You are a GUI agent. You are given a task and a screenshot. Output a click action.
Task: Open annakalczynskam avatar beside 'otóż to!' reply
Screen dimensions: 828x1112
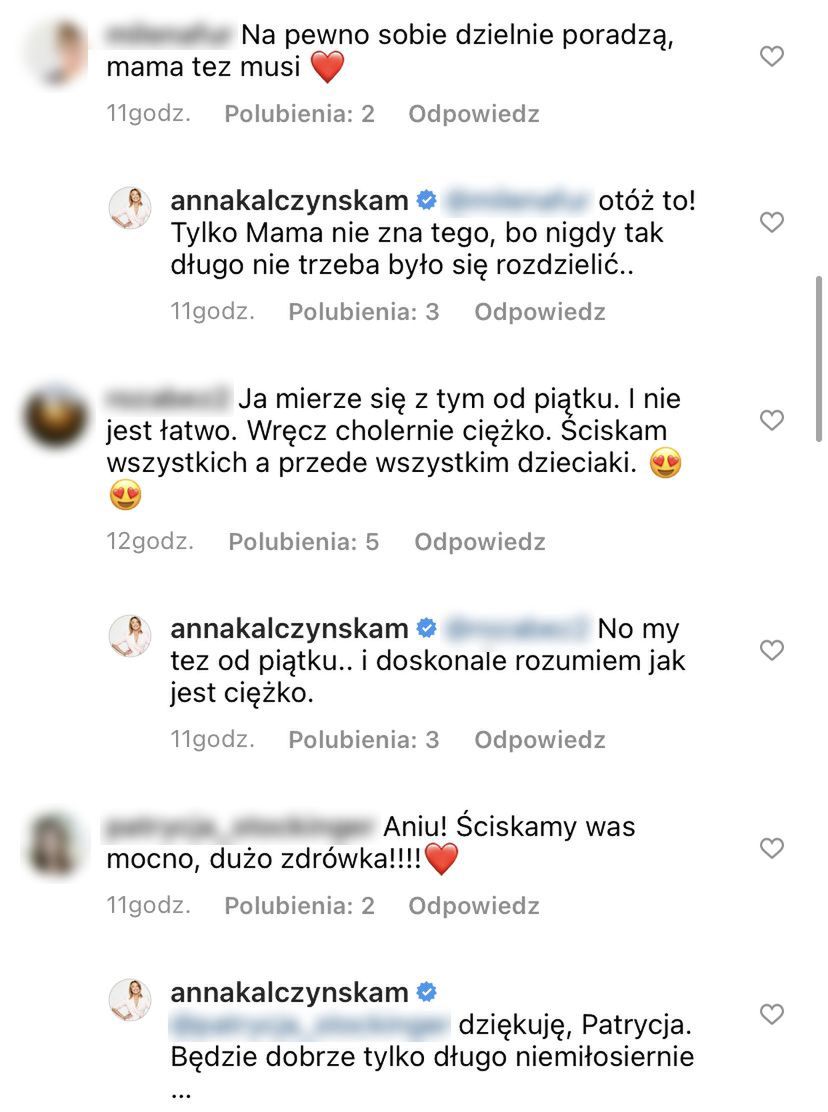pyautogui.click(x=130, y=208)
